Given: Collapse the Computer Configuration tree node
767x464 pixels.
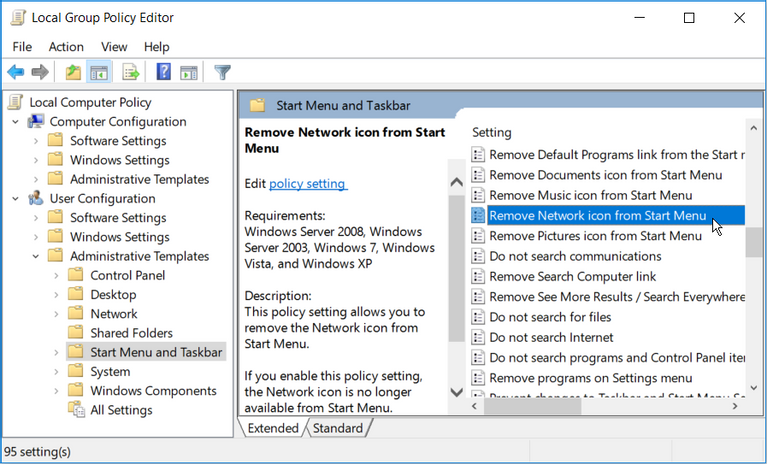Looking at the screenshot, I should [16, 122].
